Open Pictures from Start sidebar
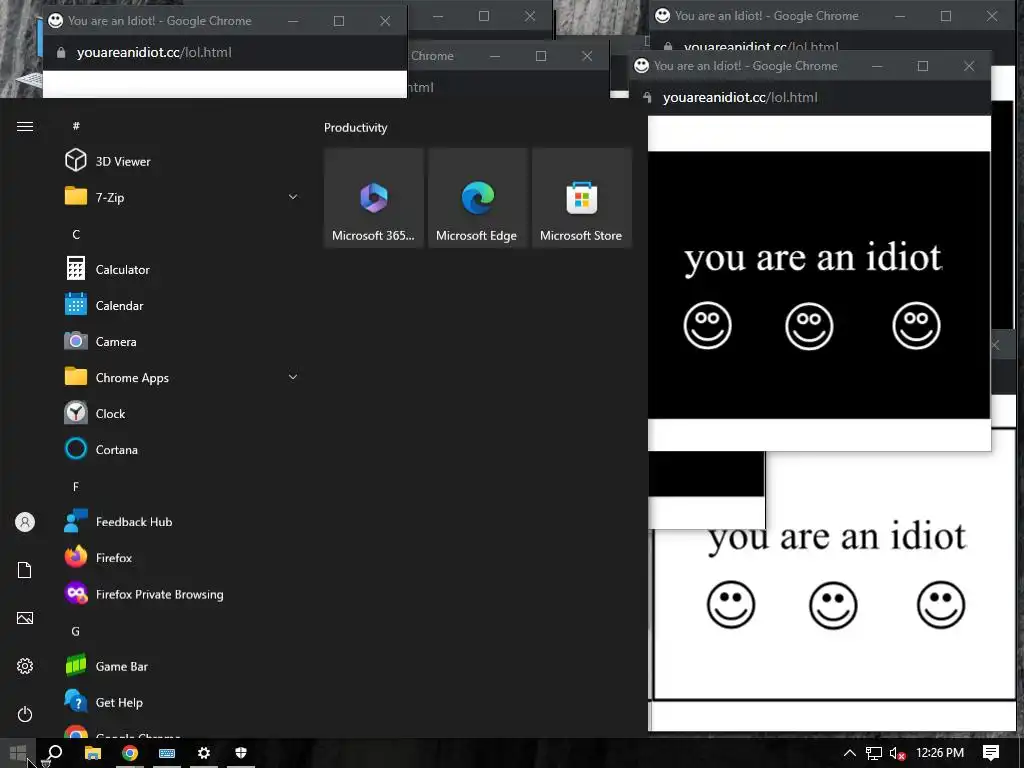The width and height of the screenshot is (1024, 768). [25, 618]
